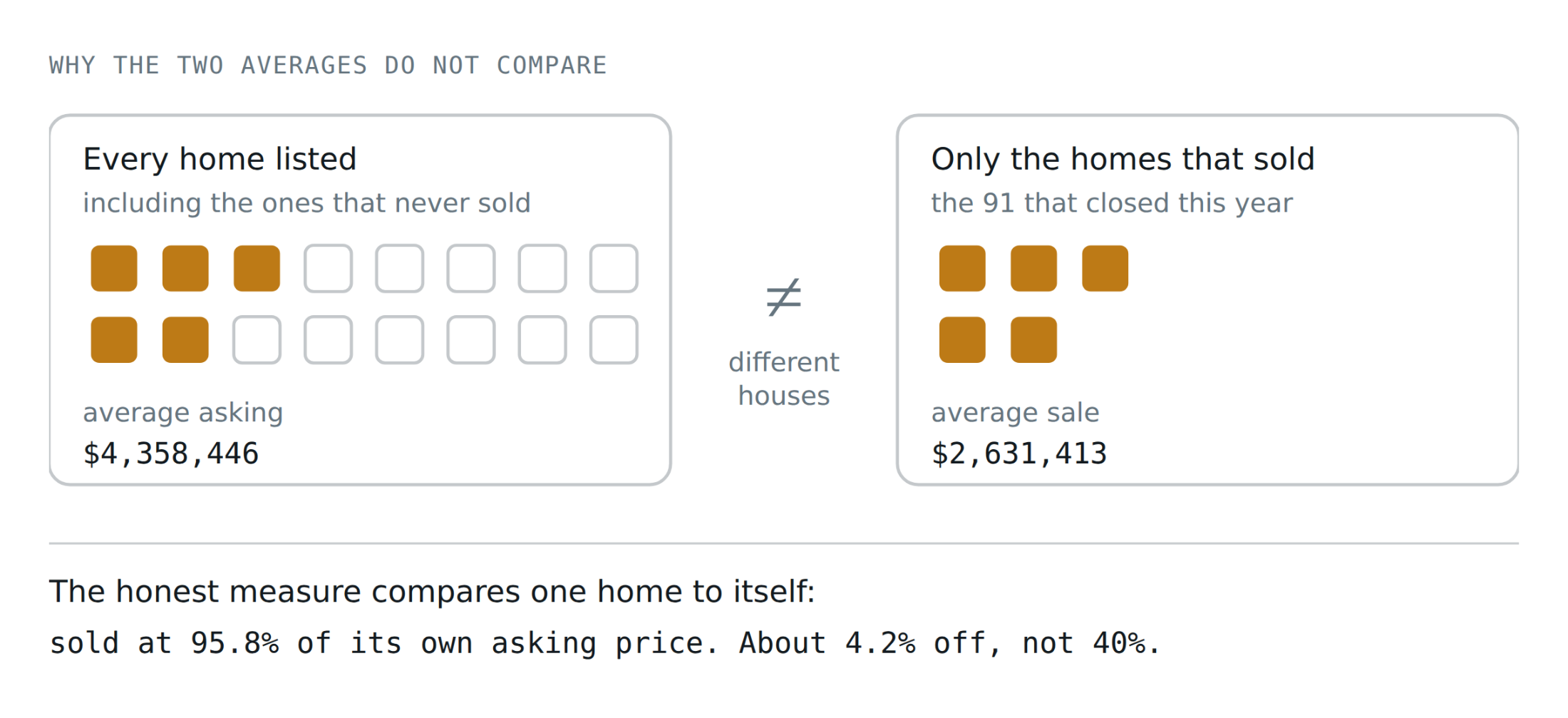Click second-row second orange square in right card
The image size is (1568, 718).
click(x=1033, y=340)
